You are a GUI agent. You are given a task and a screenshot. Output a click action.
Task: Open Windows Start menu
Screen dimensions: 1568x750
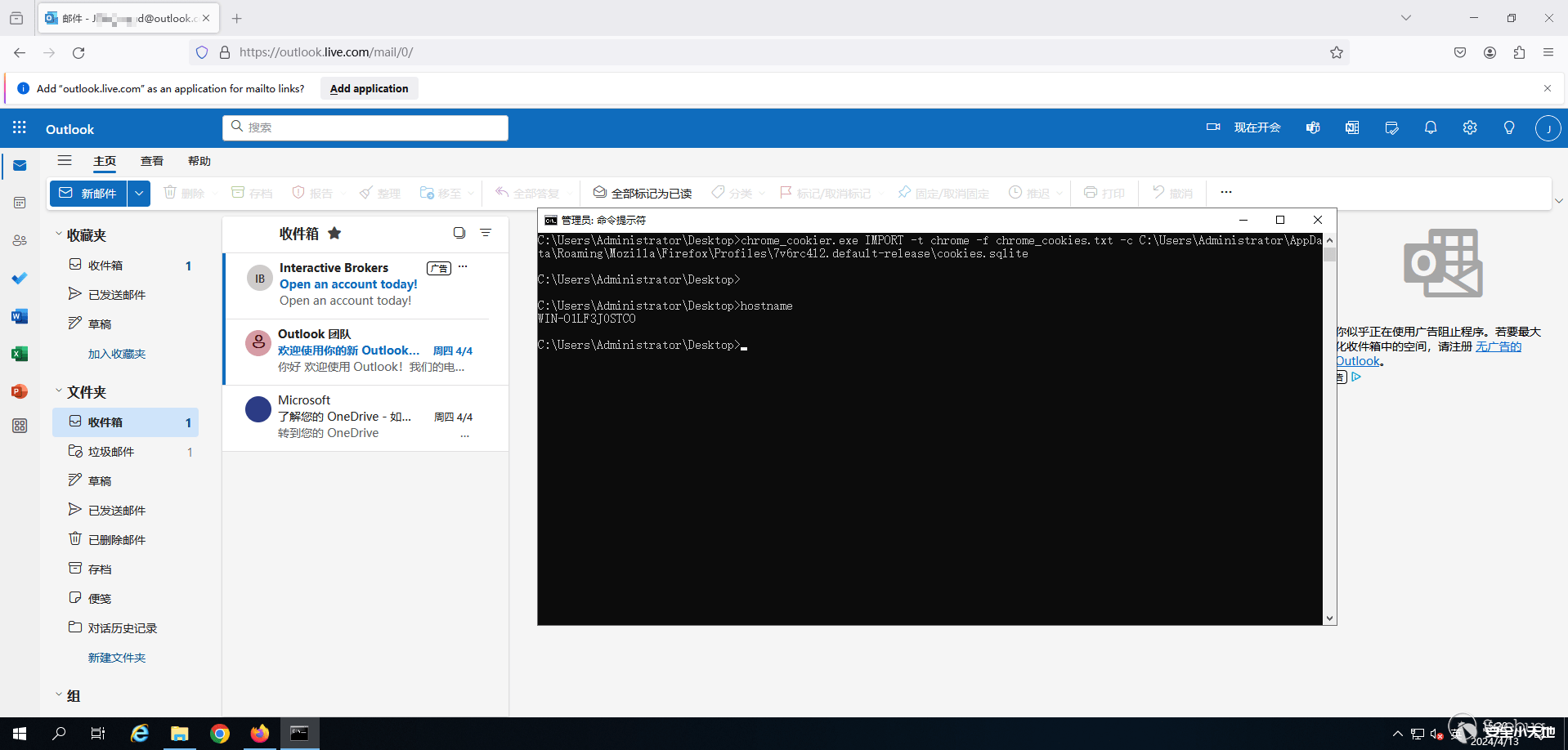pos(20,734)
